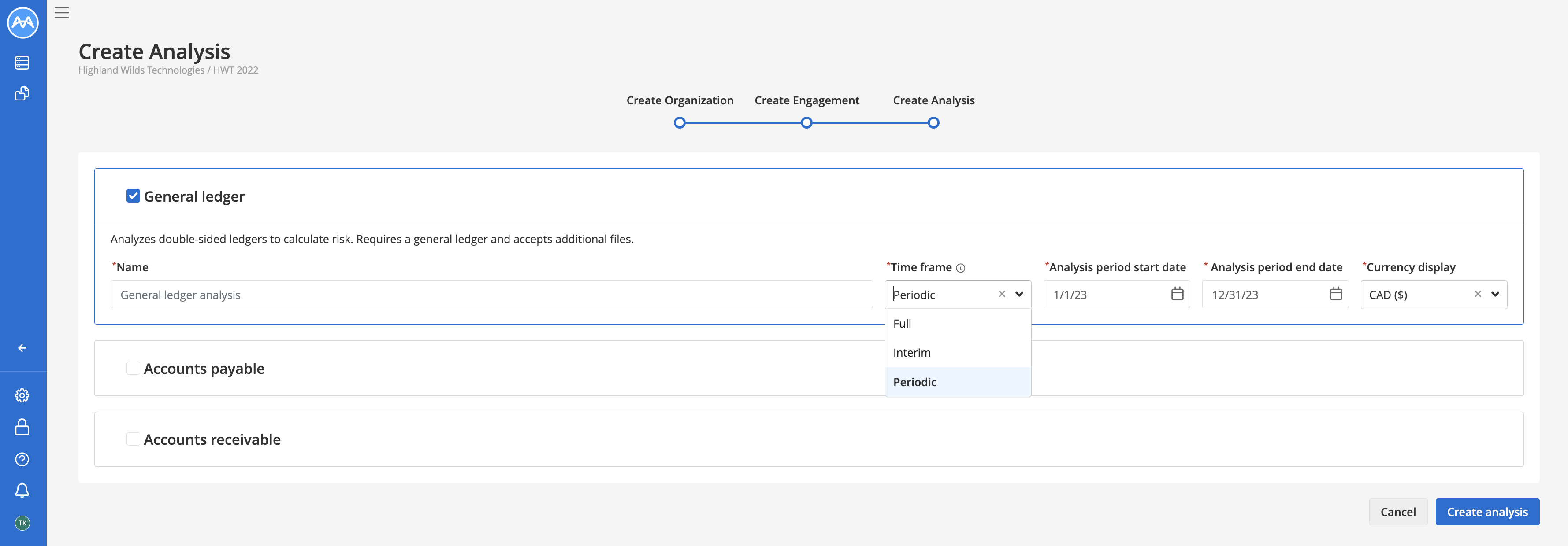Select the Interim time frame option
1568x546 pixels.
click(x=912, y=353)
